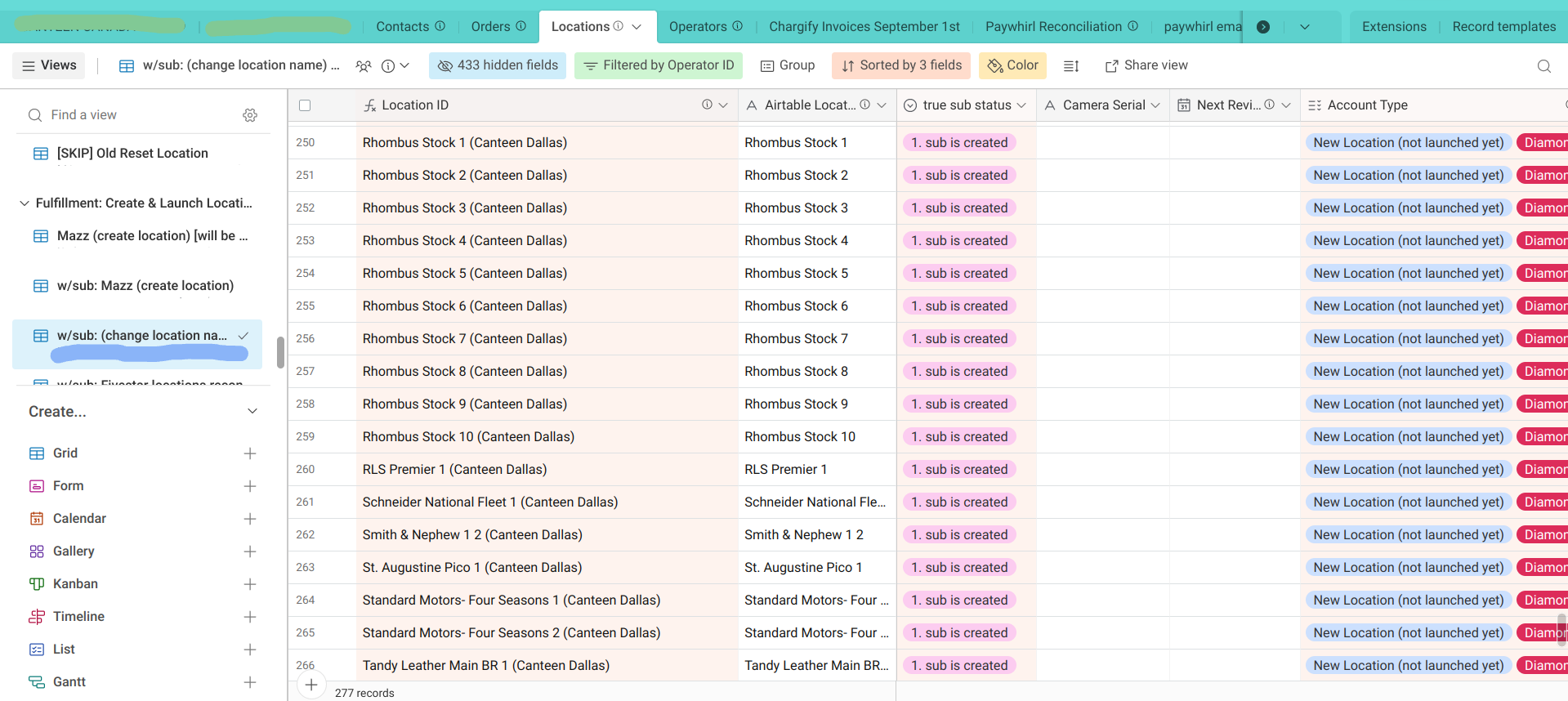The image size is (1568, 701).
Task: Open the Color options button
Action: [1012, 65]
